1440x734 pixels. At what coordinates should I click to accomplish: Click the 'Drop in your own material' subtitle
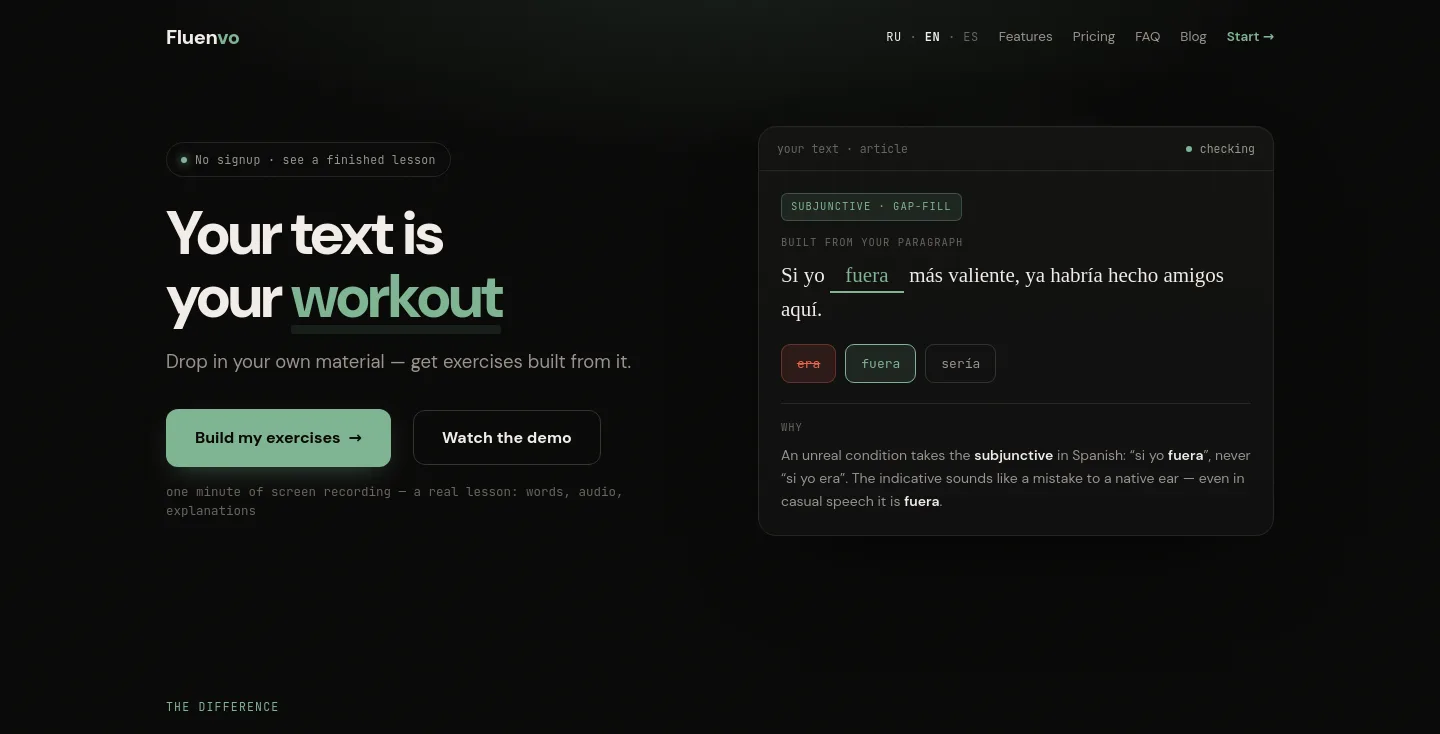pos(398,361)
